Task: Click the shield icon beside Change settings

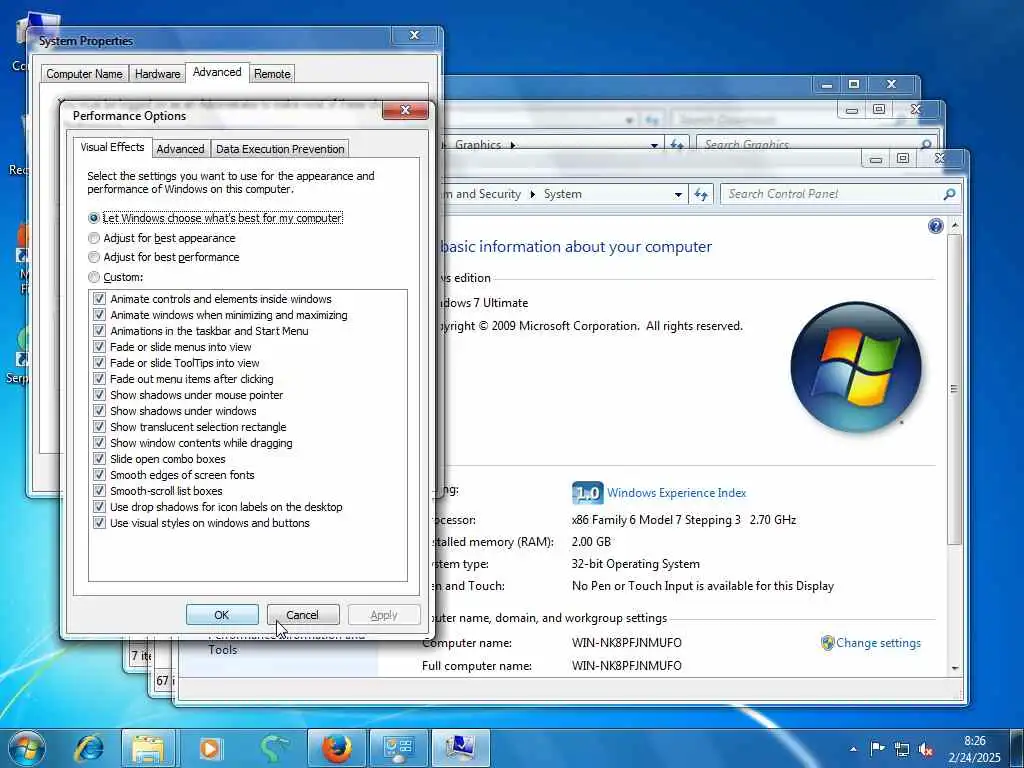Action: 827,643
